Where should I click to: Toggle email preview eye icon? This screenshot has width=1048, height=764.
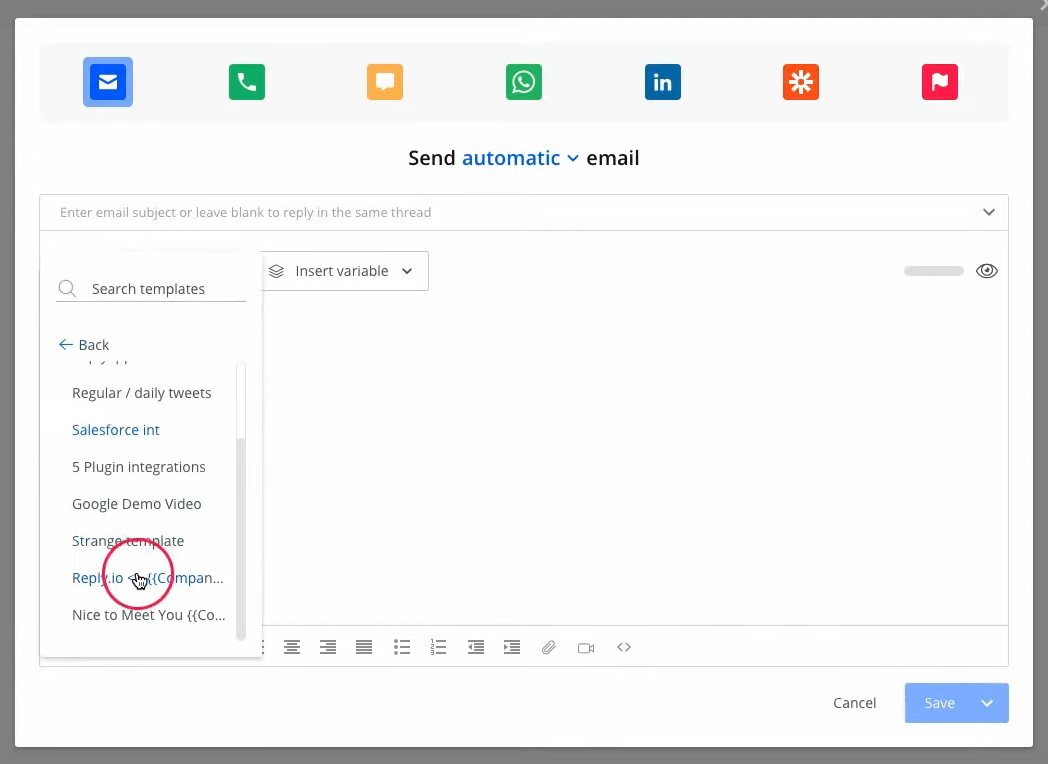tap(987, 271)
